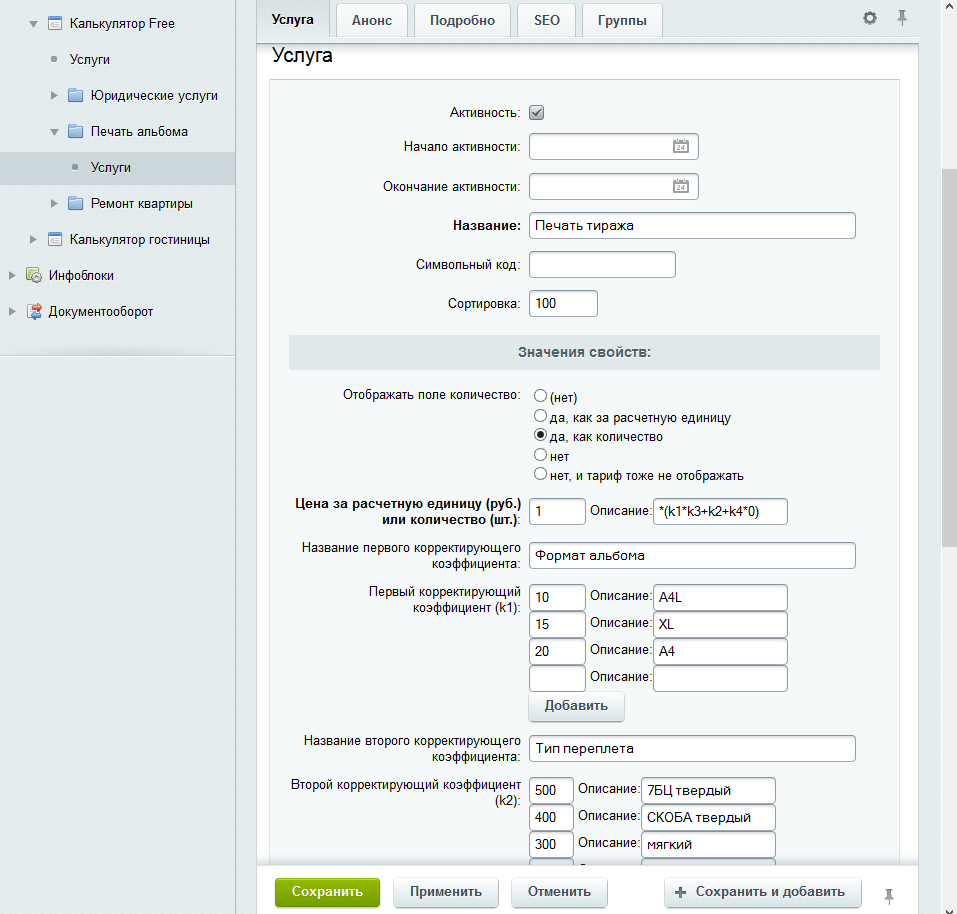
Task: Click the Печать альбома folder icon
Action: (76, 131)
